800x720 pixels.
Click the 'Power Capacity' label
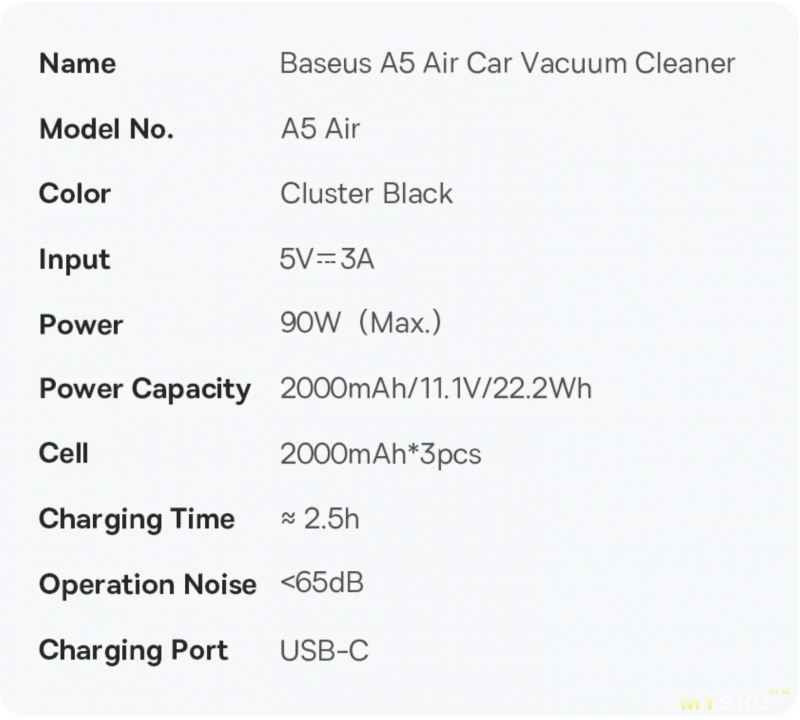click(x=145, y=390)
